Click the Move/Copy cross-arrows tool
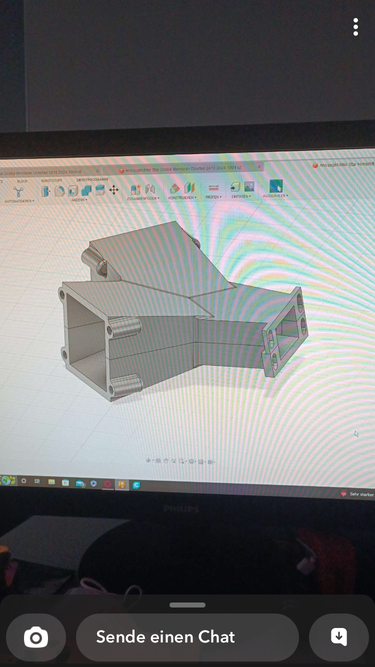The height and width of the screenshot is (667, 375). 114,190
